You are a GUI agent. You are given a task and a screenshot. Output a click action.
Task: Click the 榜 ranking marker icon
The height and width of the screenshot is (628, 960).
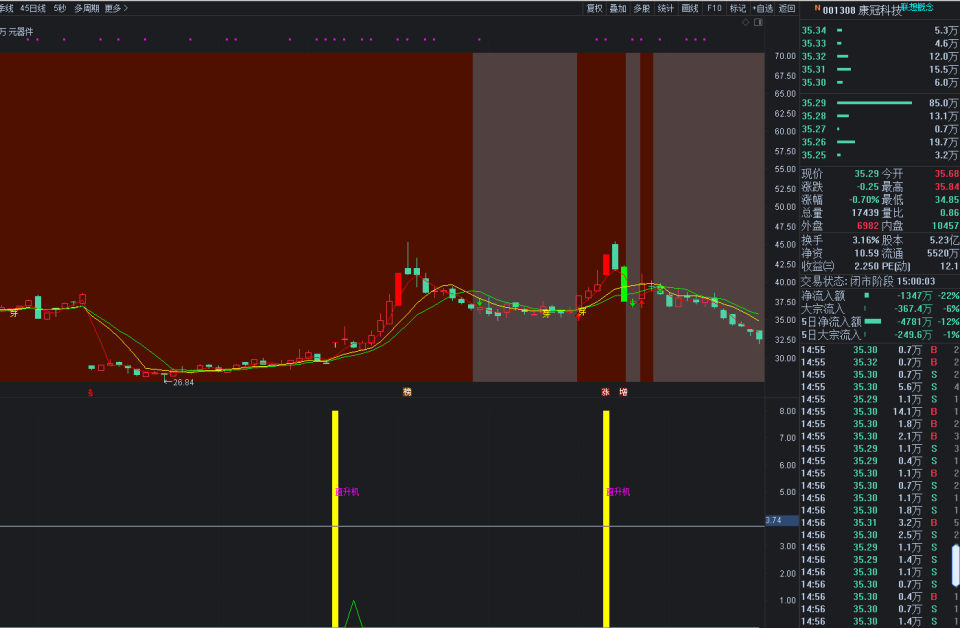tap(407, 392)
